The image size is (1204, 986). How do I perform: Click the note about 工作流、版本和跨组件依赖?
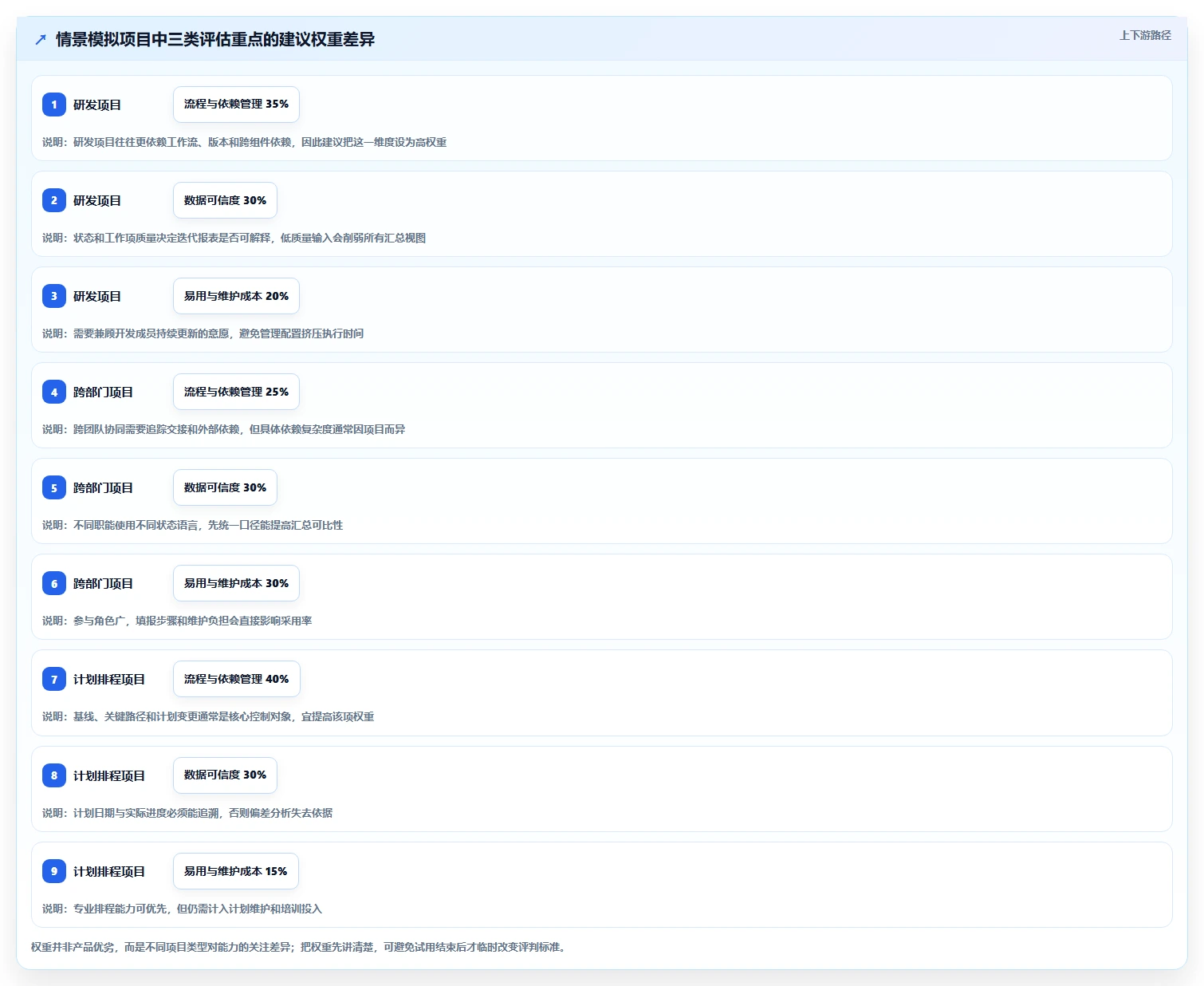[244, 142]
